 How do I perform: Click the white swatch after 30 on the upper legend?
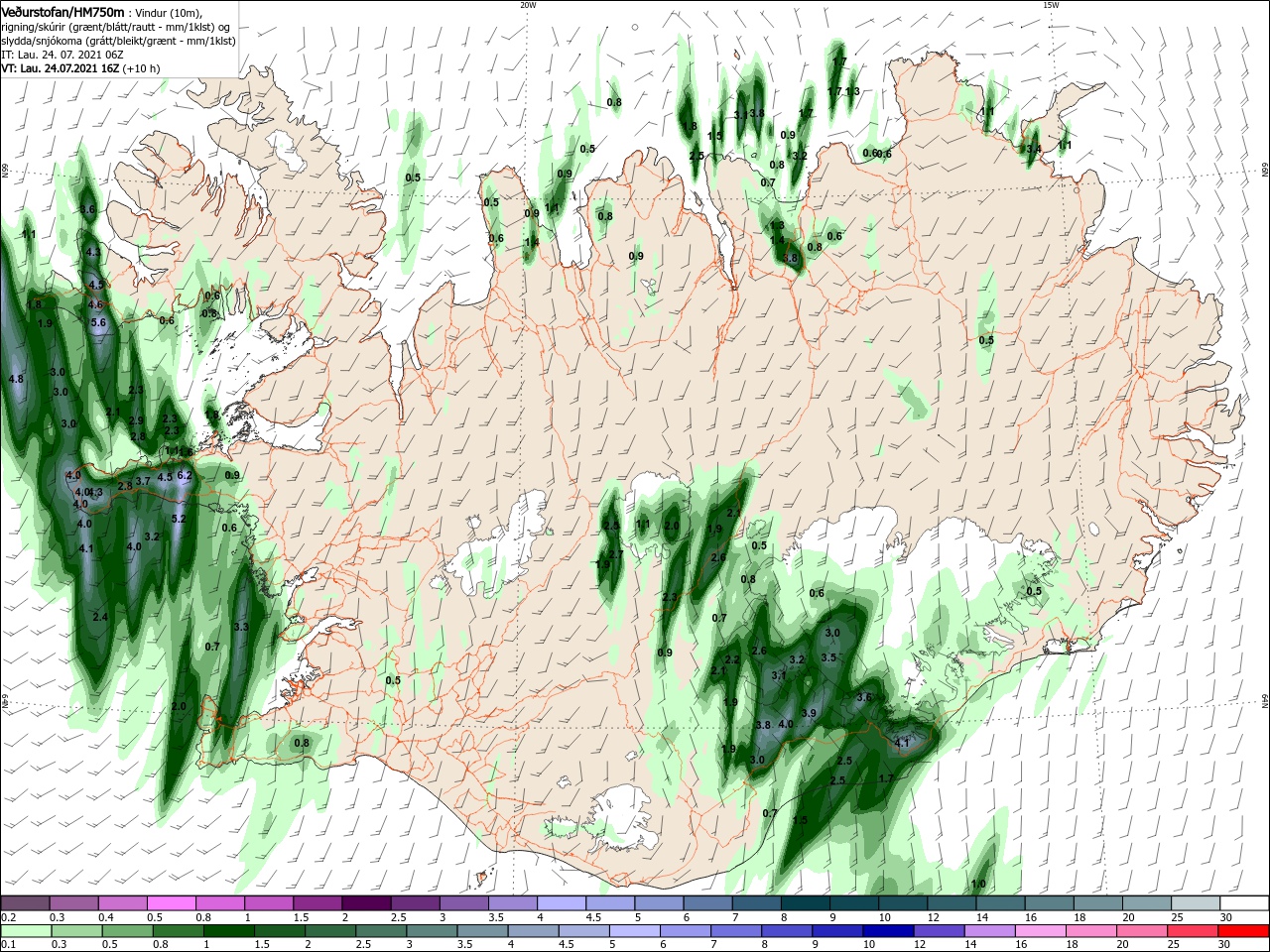pos(1244,903)
